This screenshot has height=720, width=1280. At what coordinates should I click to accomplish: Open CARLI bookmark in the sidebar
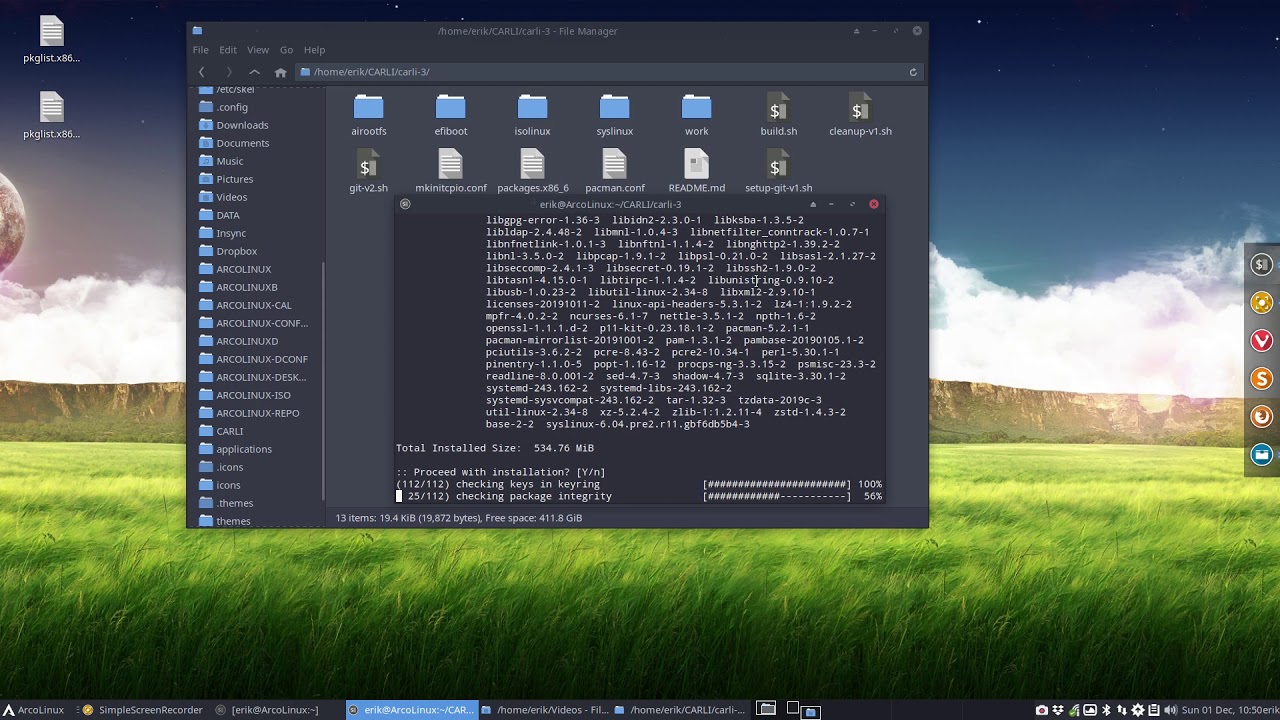click(229, 431)
